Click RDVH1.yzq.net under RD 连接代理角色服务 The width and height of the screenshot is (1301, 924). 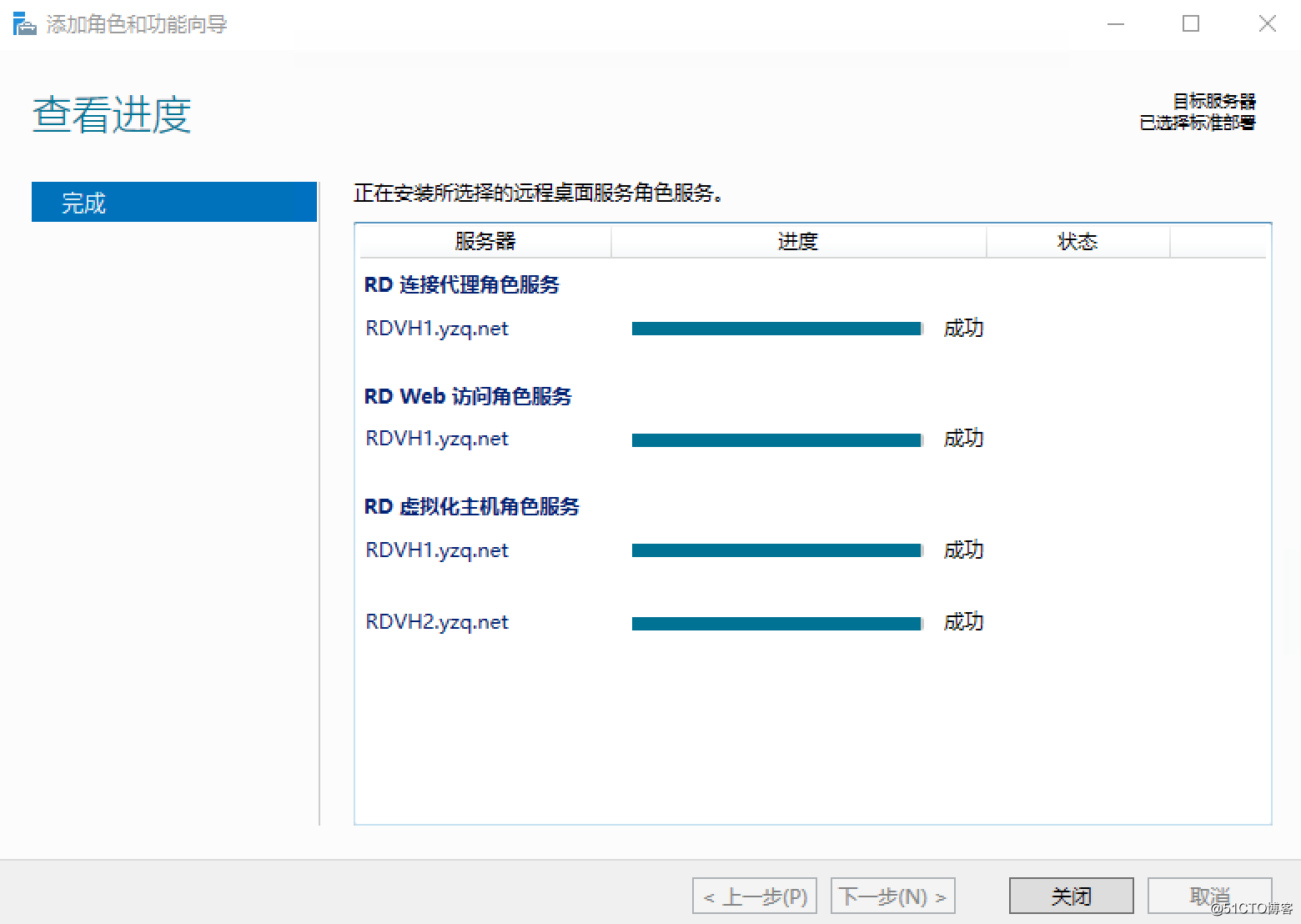click(437, 329)
